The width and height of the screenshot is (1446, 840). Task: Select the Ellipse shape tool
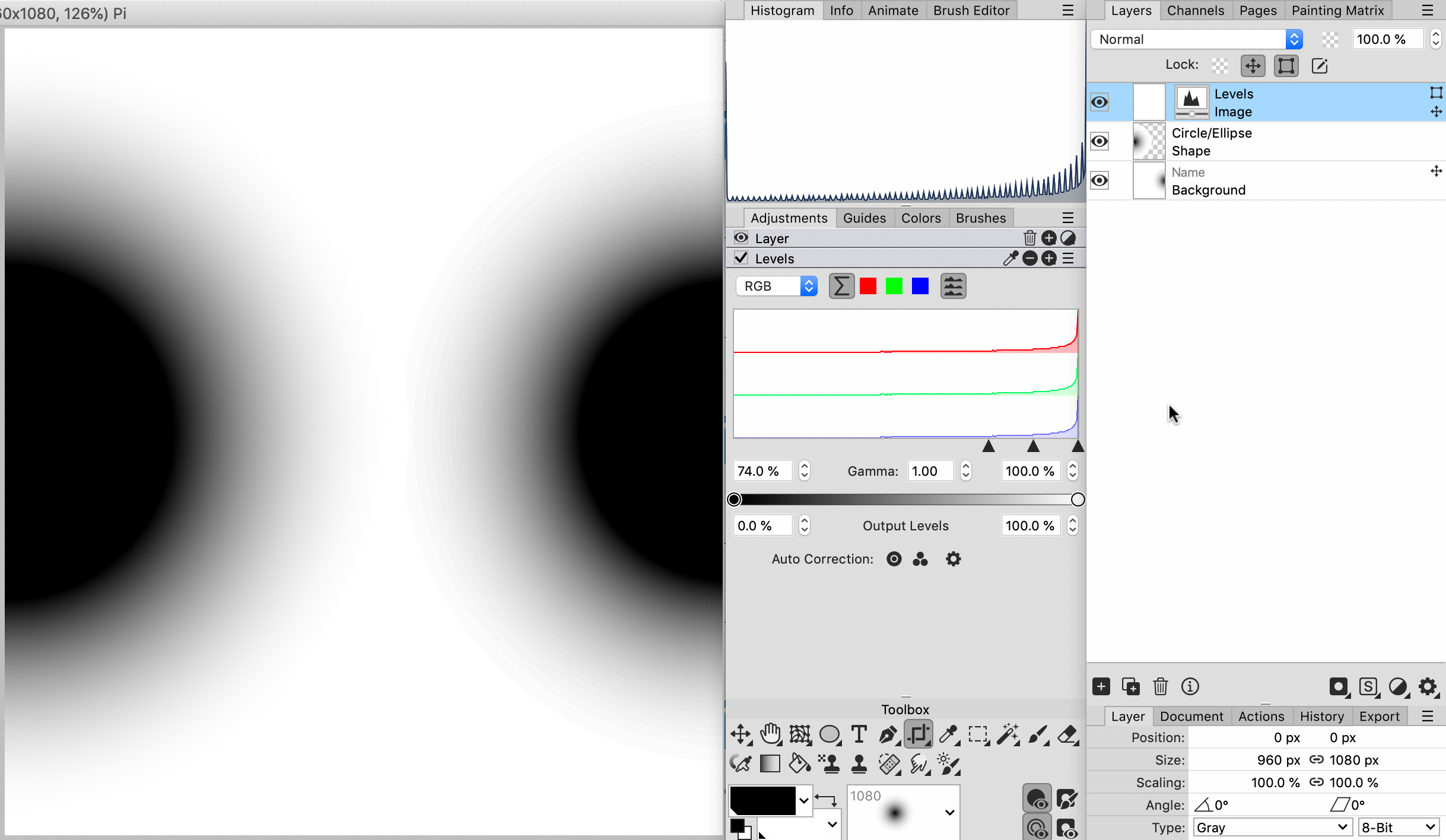point(830,734)
